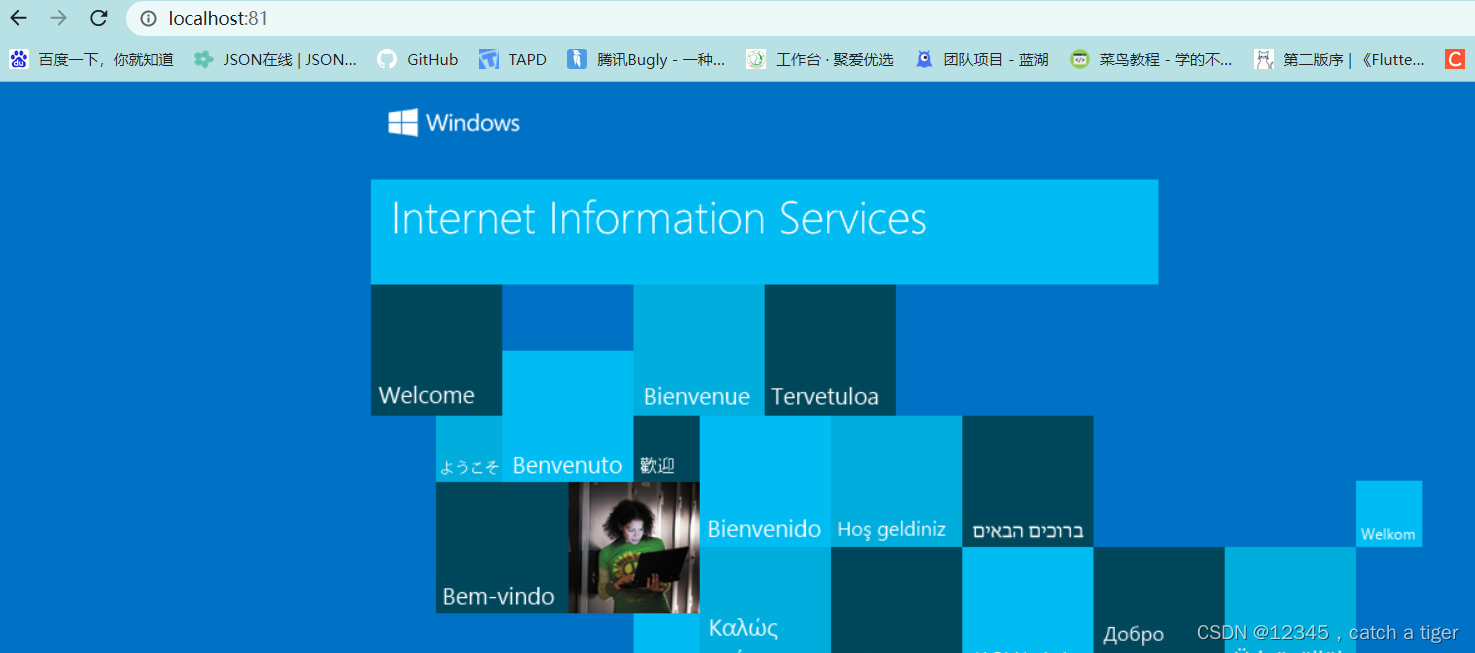This screenshot has width=1475, height=653.
Task: Click the Welkom tile
Action: [x=1389, y=514]
